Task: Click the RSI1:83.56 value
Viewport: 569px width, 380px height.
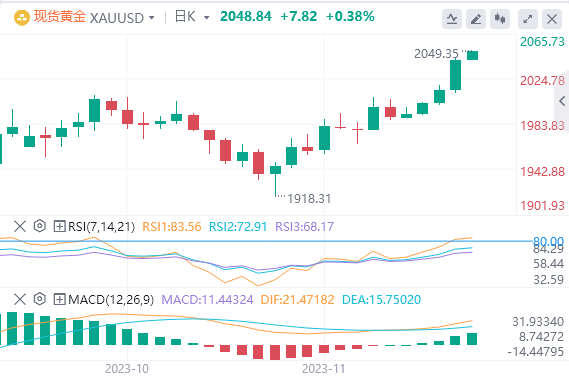Action: 172,227
